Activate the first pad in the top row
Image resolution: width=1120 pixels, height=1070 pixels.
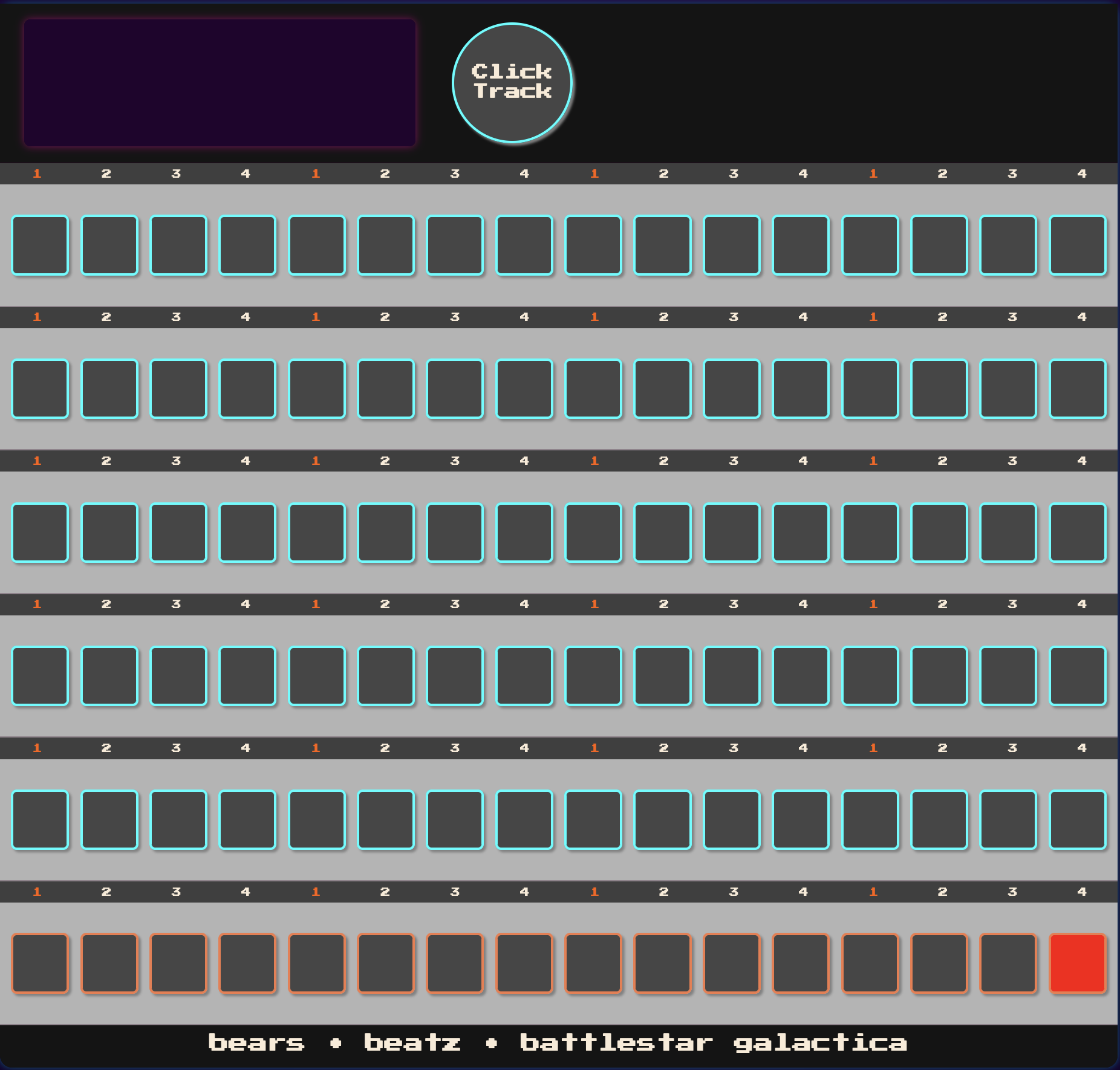[39, 246]
